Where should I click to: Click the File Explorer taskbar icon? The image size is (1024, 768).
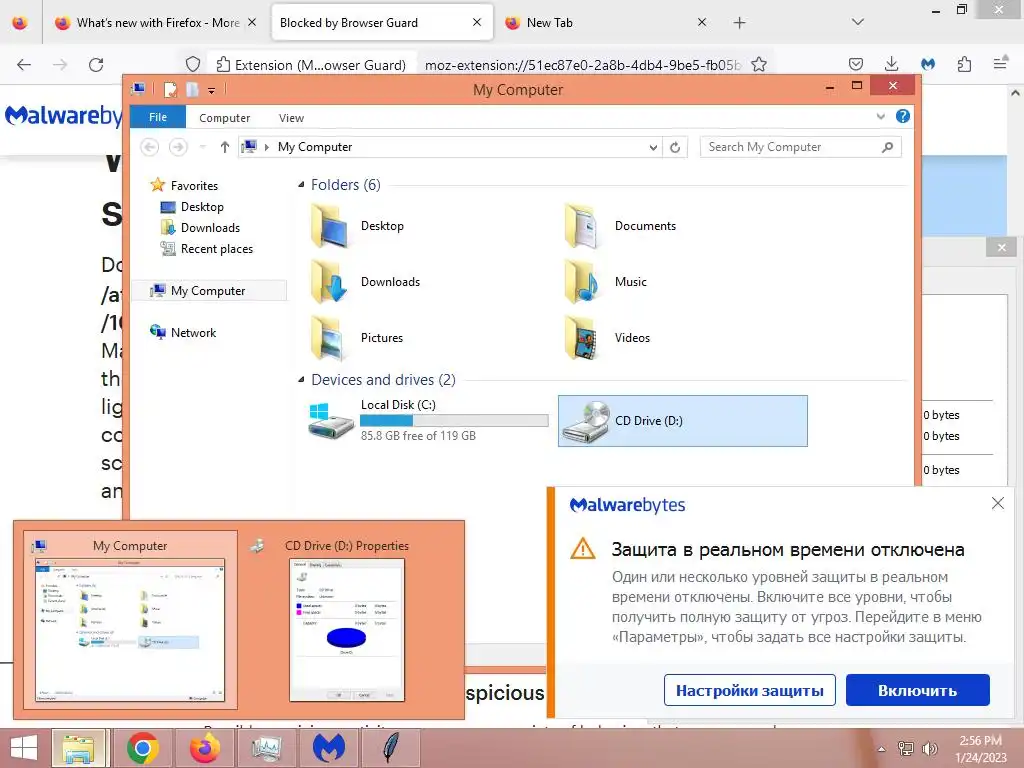[x=80, y=748]
